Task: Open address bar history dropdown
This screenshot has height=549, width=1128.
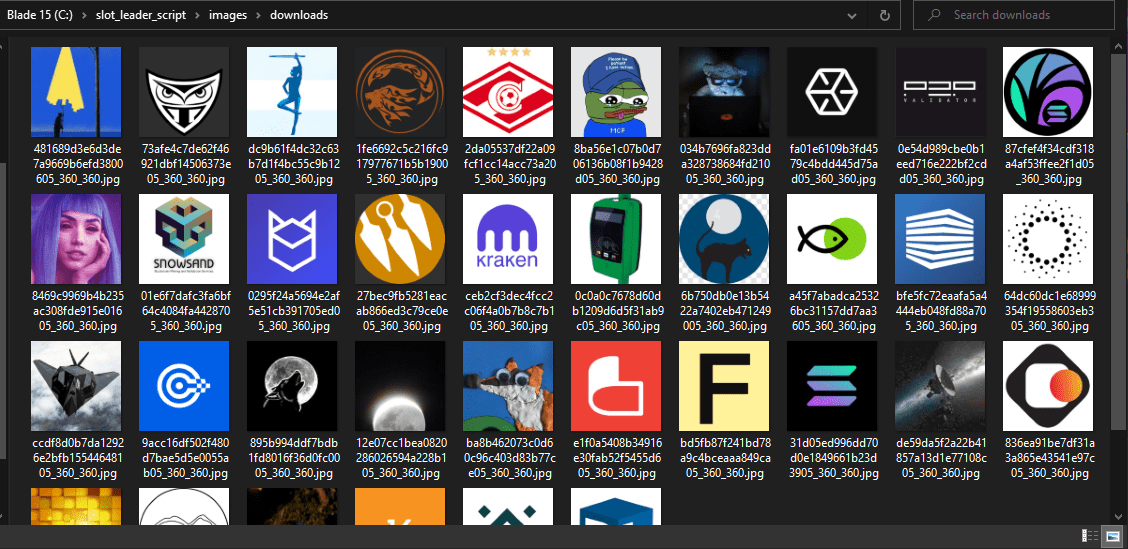Action: tap(852, 15)
